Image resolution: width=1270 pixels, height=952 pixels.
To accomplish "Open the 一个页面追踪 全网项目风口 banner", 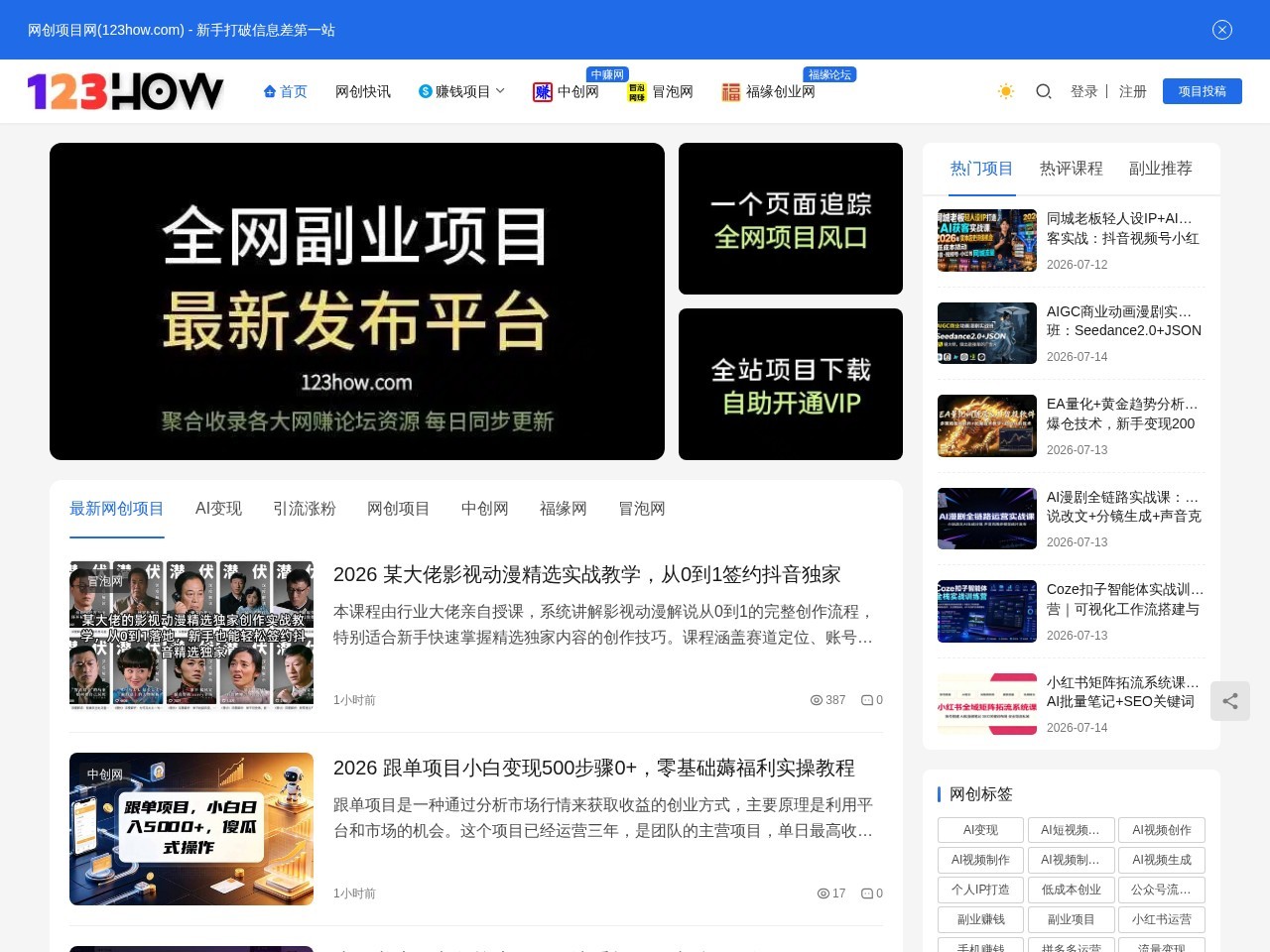I will pyautogui.click(x=791, y=218).
